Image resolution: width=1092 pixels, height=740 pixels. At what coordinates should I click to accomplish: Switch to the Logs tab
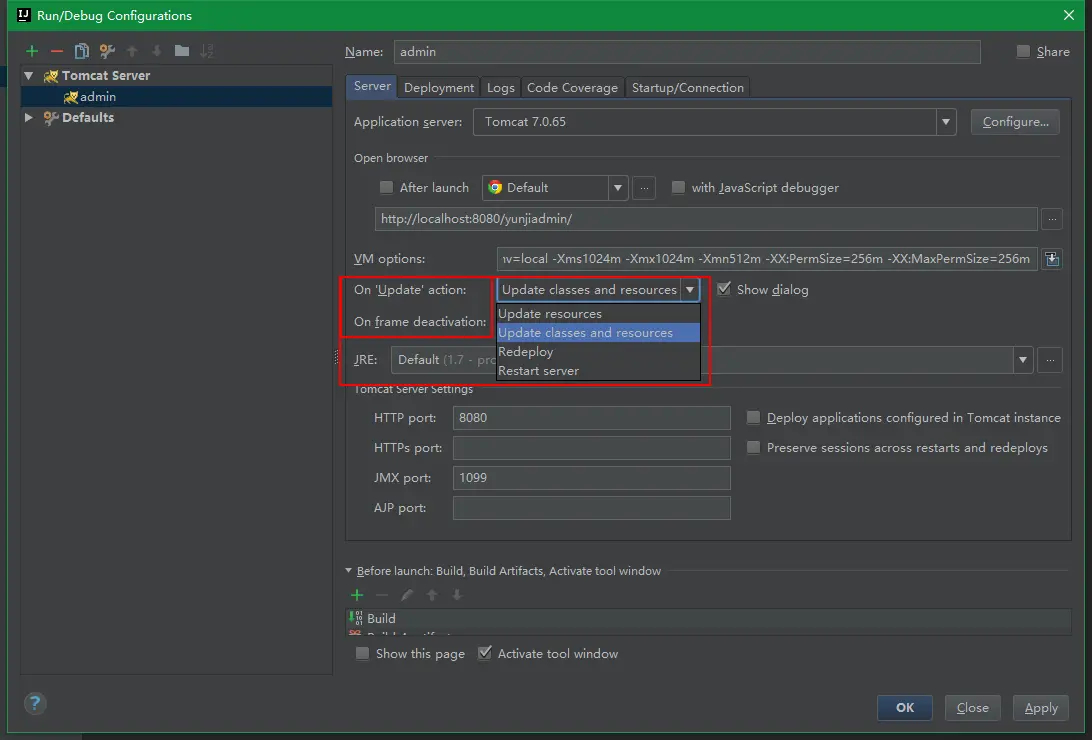click(x=500, y=88)
